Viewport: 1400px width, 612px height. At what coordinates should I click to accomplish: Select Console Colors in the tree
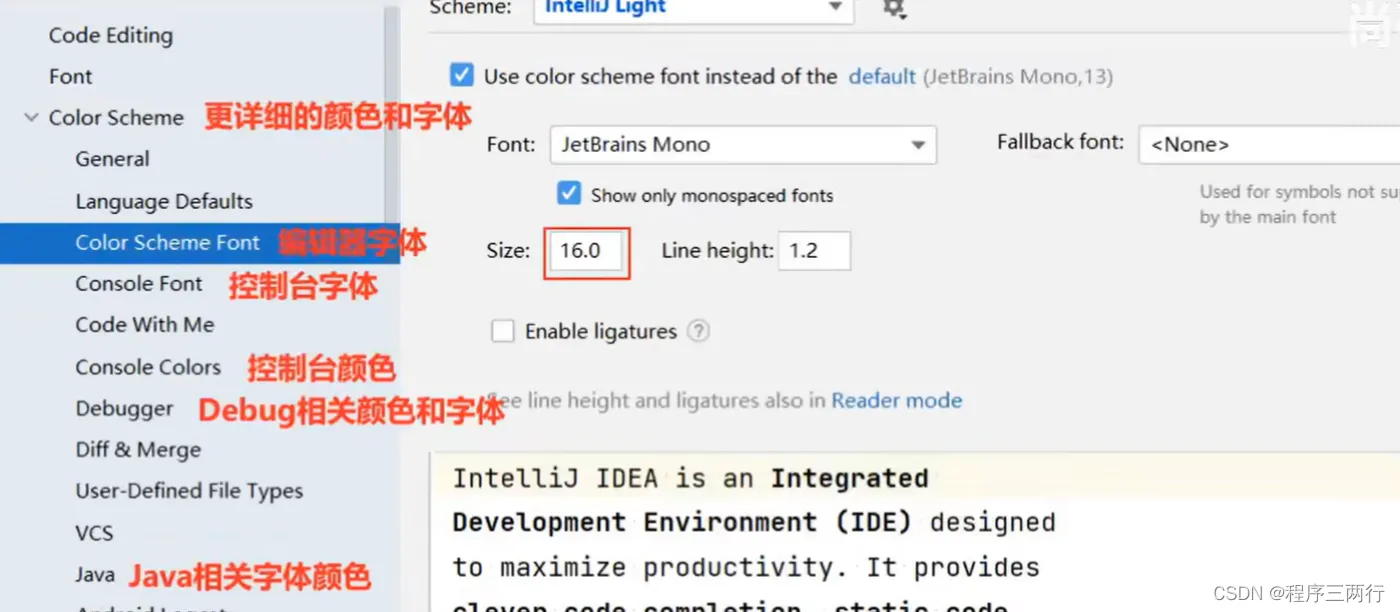click(x=148, y=367)
